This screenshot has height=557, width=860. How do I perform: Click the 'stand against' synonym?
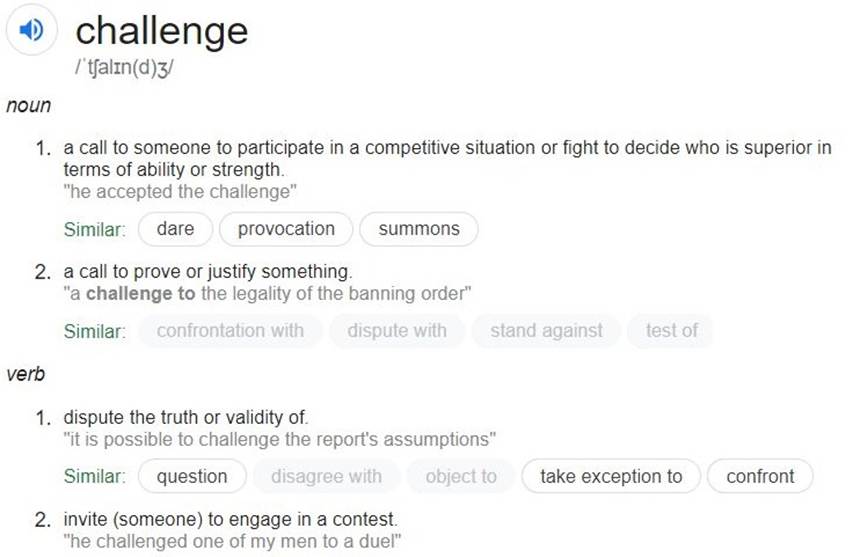(x=546, y=331)
